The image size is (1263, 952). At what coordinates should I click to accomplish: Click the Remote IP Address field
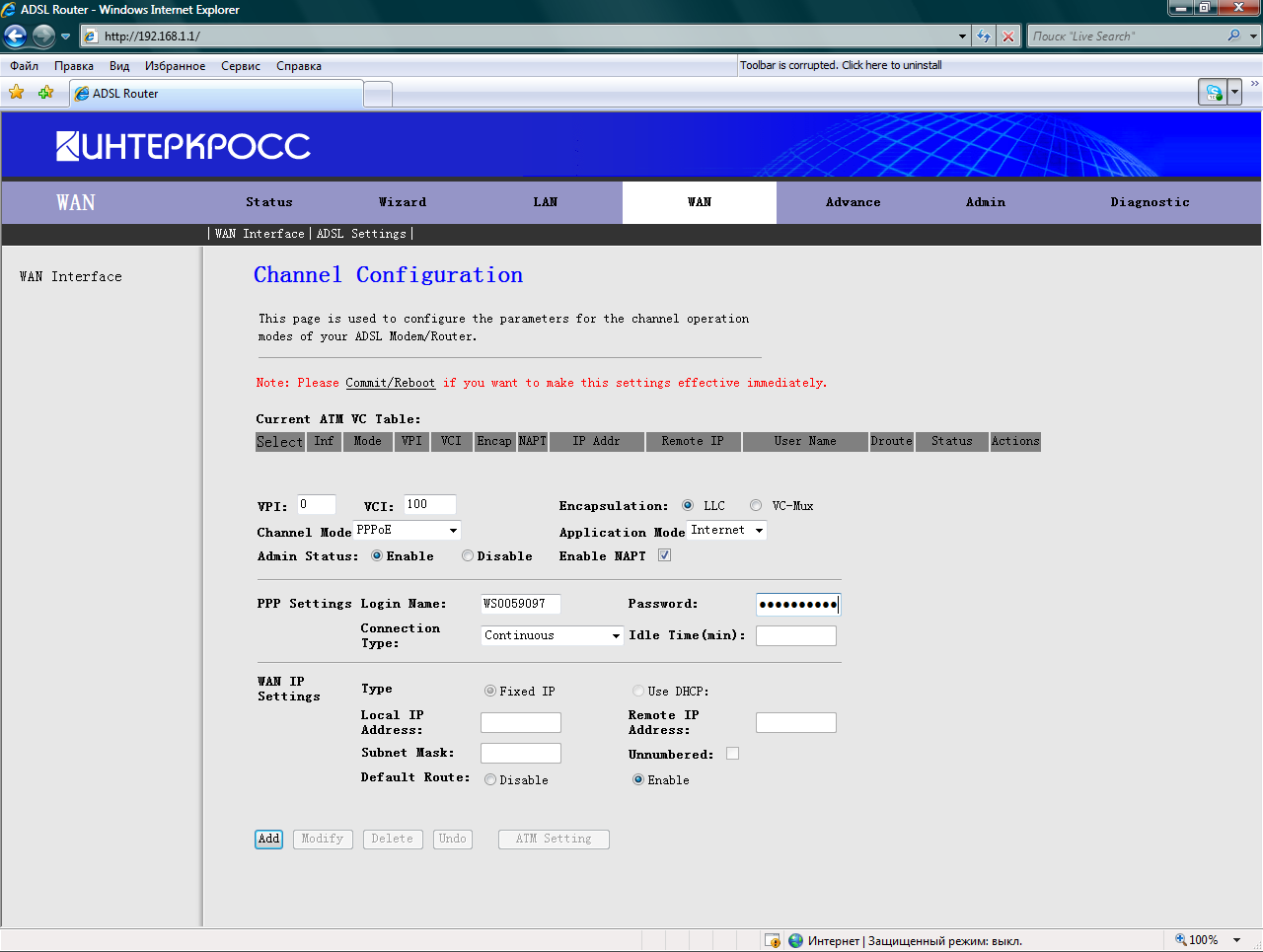[796, 723]
